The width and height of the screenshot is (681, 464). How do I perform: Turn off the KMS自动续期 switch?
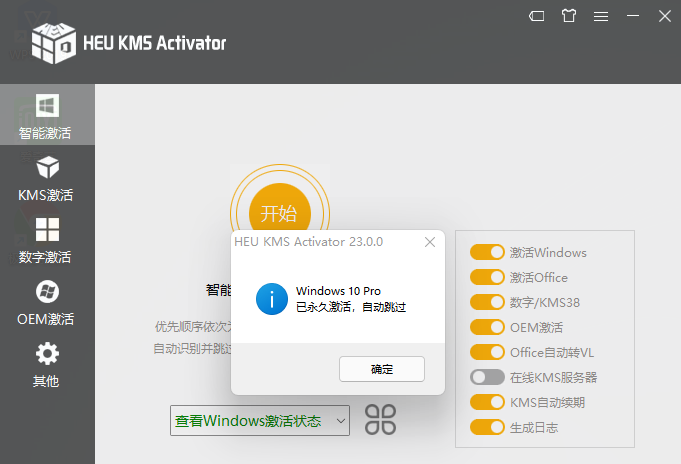point(487,402)
